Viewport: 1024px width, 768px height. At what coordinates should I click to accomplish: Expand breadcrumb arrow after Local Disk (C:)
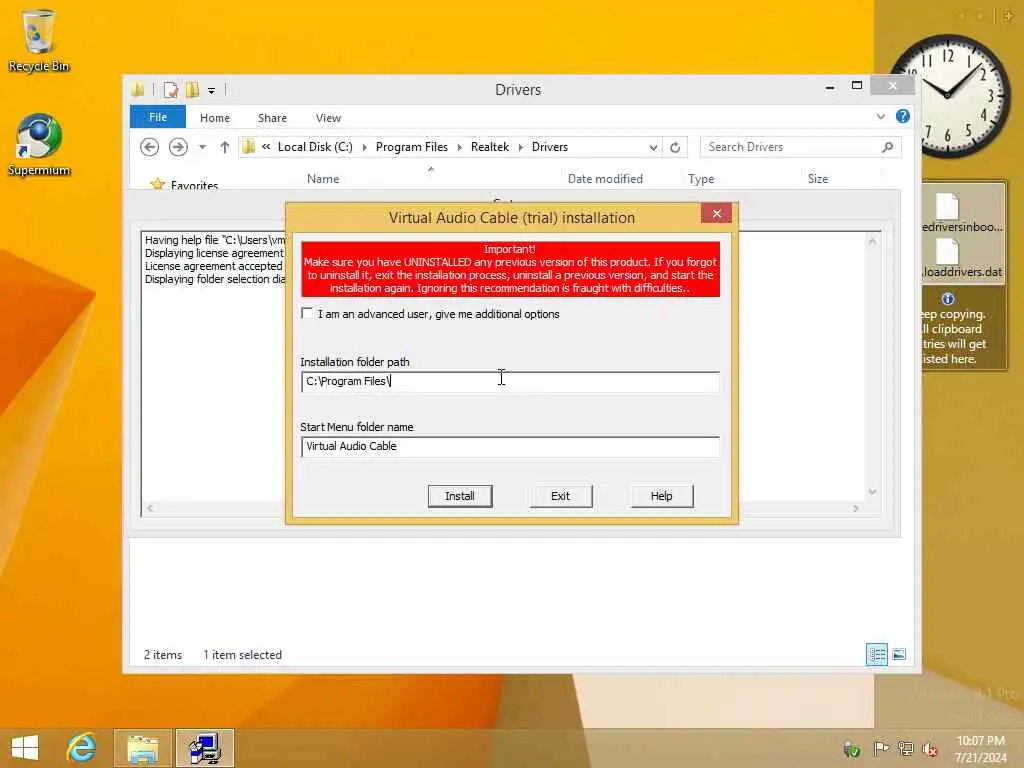[x=364, y=148]
